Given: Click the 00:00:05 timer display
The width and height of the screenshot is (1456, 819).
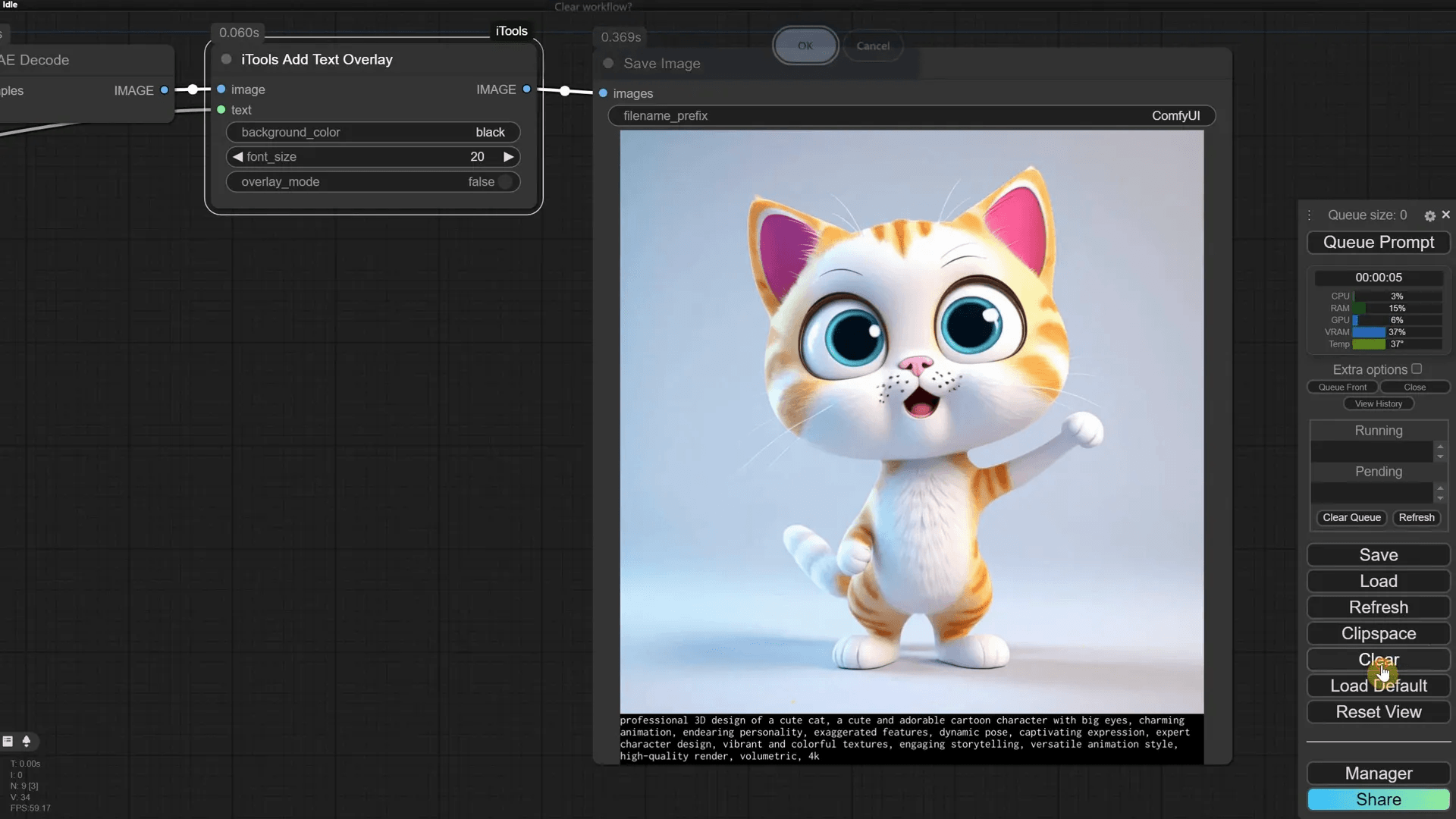Looking at the screenshot, I should [x=1379, y=278].
